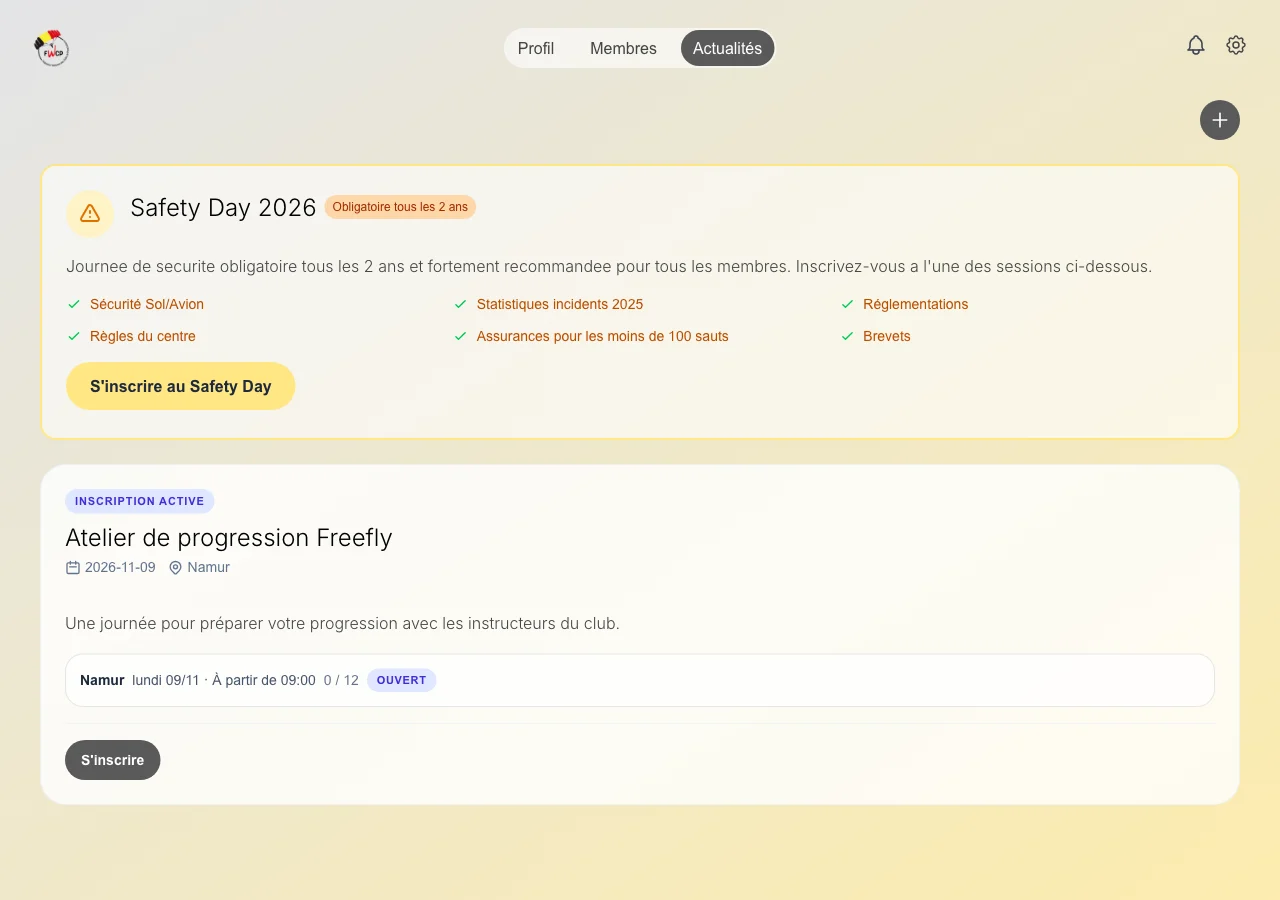1280x900 pixels.
Task: Open settings via the gear icon
Action: (1236, 45)
